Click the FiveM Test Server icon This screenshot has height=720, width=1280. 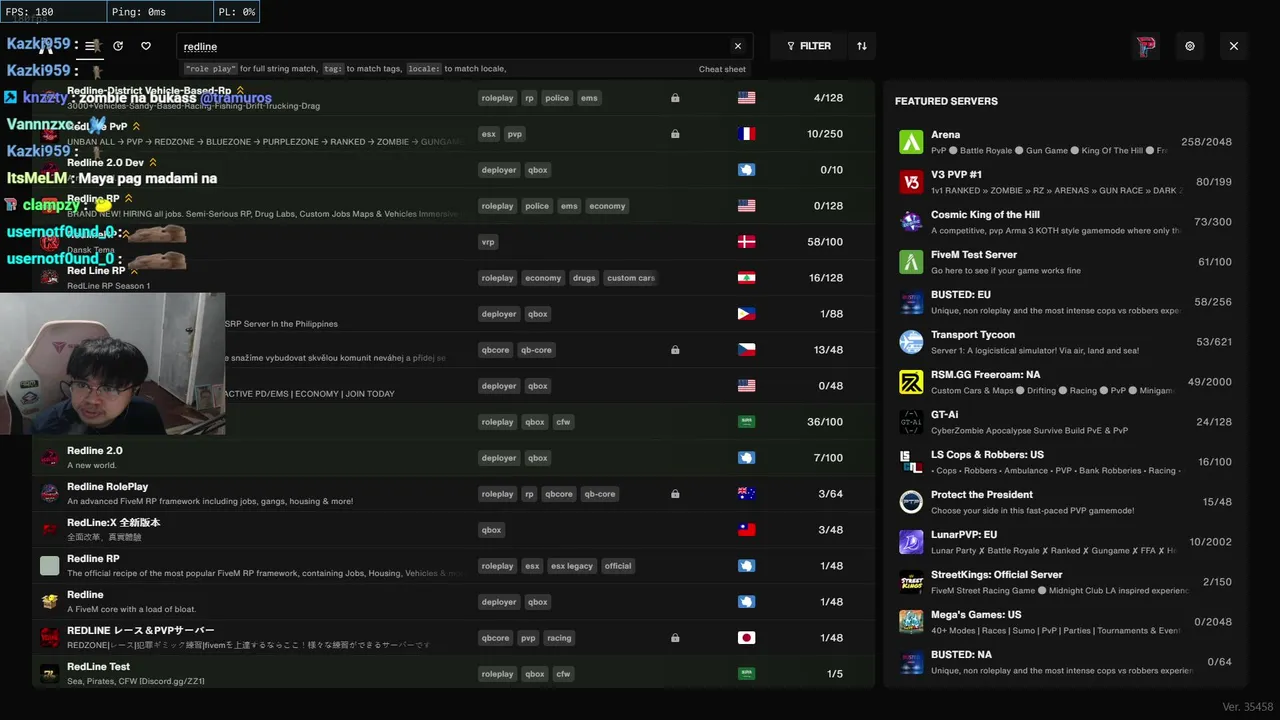(911, 262)
